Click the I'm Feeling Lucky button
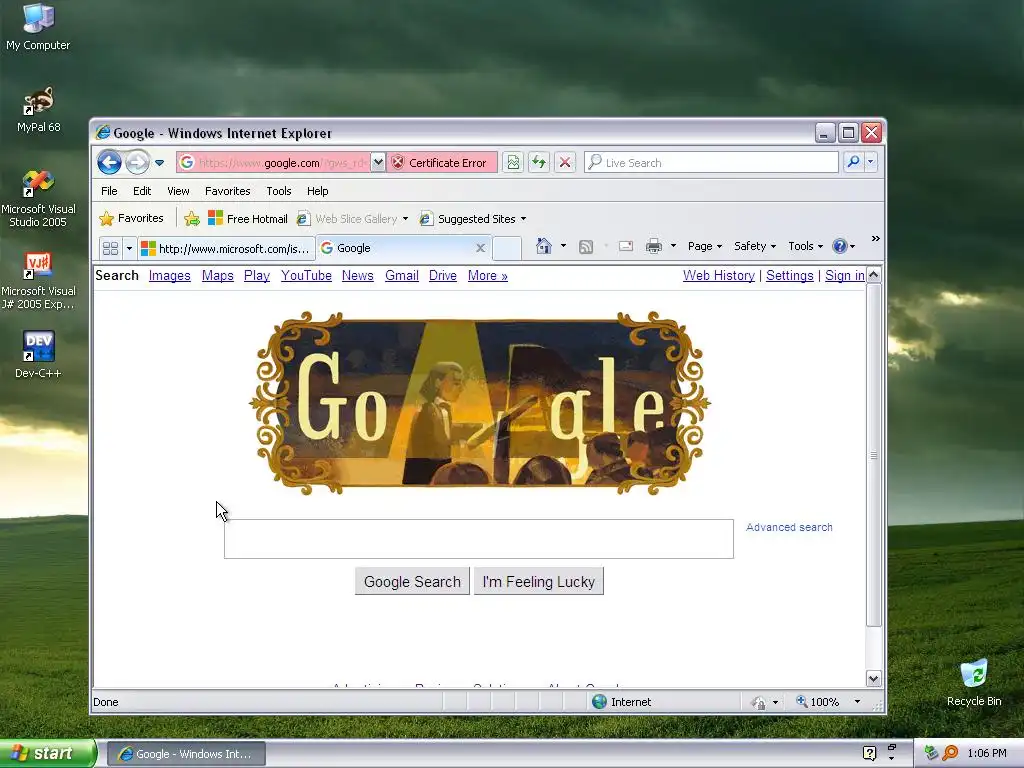This screenshot has width=1024, height=768. pos(539,581)
